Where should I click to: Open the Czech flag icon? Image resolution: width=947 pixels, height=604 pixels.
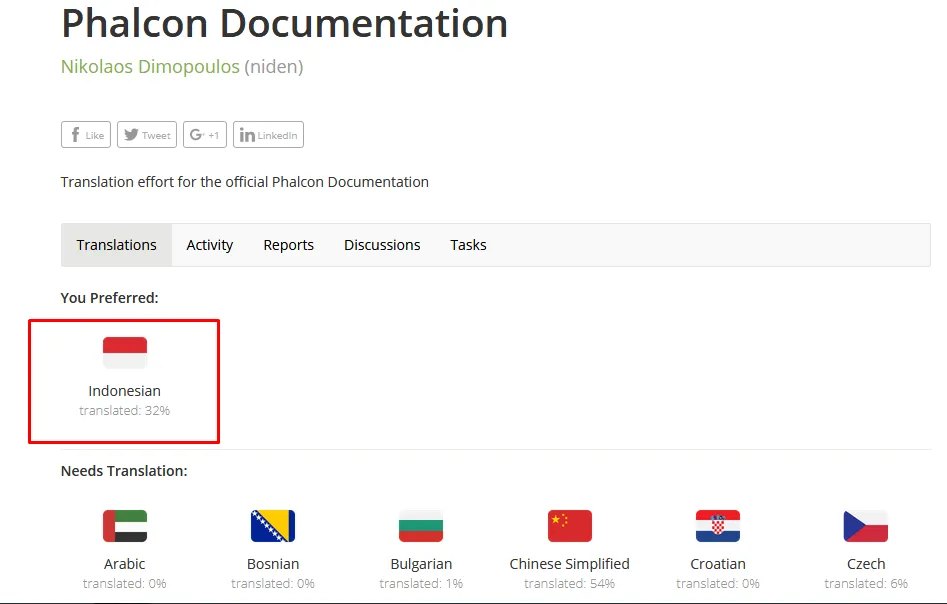865,526
